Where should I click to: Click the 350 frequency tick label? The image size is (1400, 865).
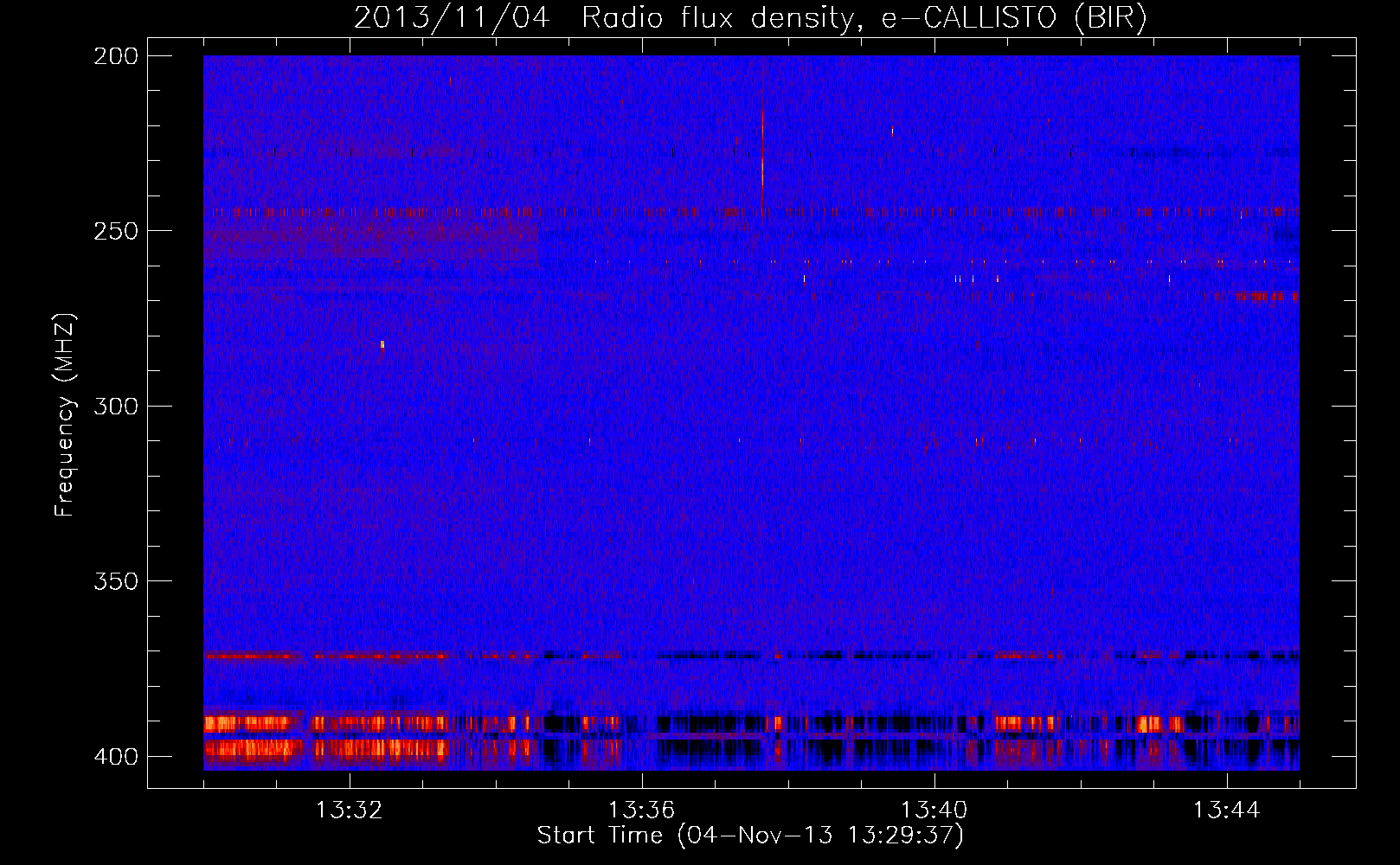click(115, 580)
